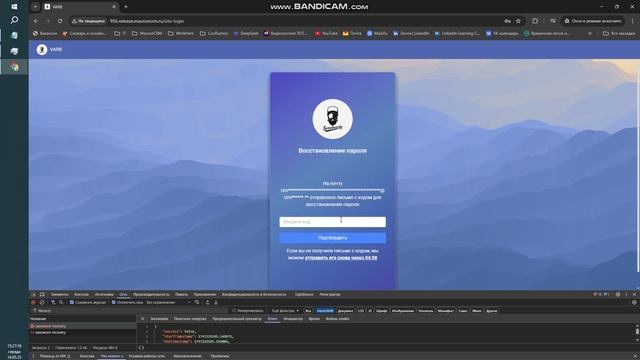Toggle DevTools inspect element picker
The image size is (640, 360).
tap(33, 294)
